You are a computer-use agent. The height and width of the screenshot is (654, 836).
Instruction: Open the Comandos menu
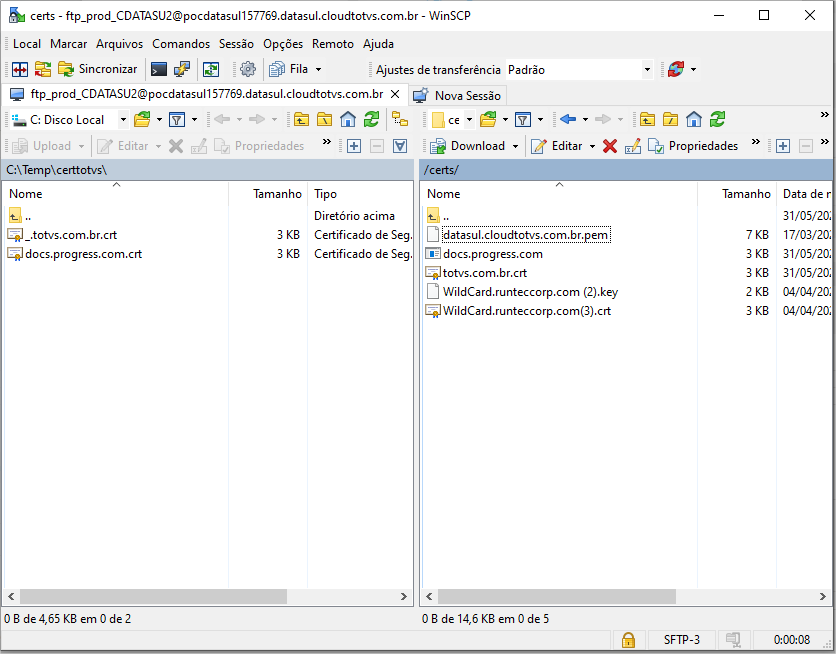pos(181,44)
